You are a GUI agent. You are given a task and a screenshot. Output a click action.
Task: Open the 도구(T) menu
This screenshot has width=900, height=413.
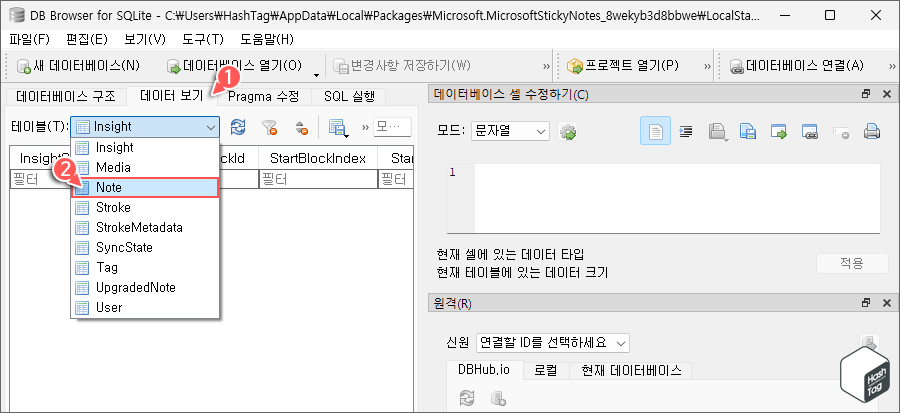(x=203, y=40)
